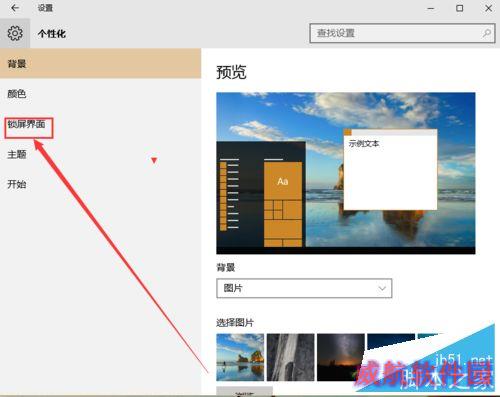Choose the beach rocks wallpaper thumbnail
Screen dimensions: 500x397
pyautogui.click(x=240, y=357)
